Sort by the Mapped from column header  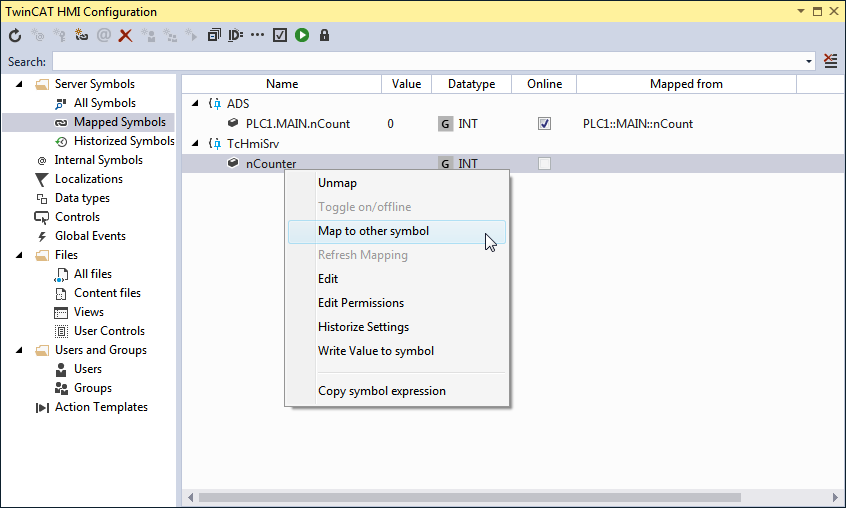click(686, 84)
